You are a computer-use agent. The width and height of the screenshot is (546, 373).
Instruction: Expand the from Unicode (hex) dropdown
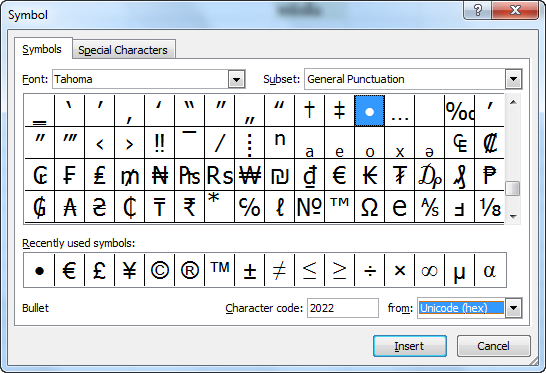tap(513, 308)
